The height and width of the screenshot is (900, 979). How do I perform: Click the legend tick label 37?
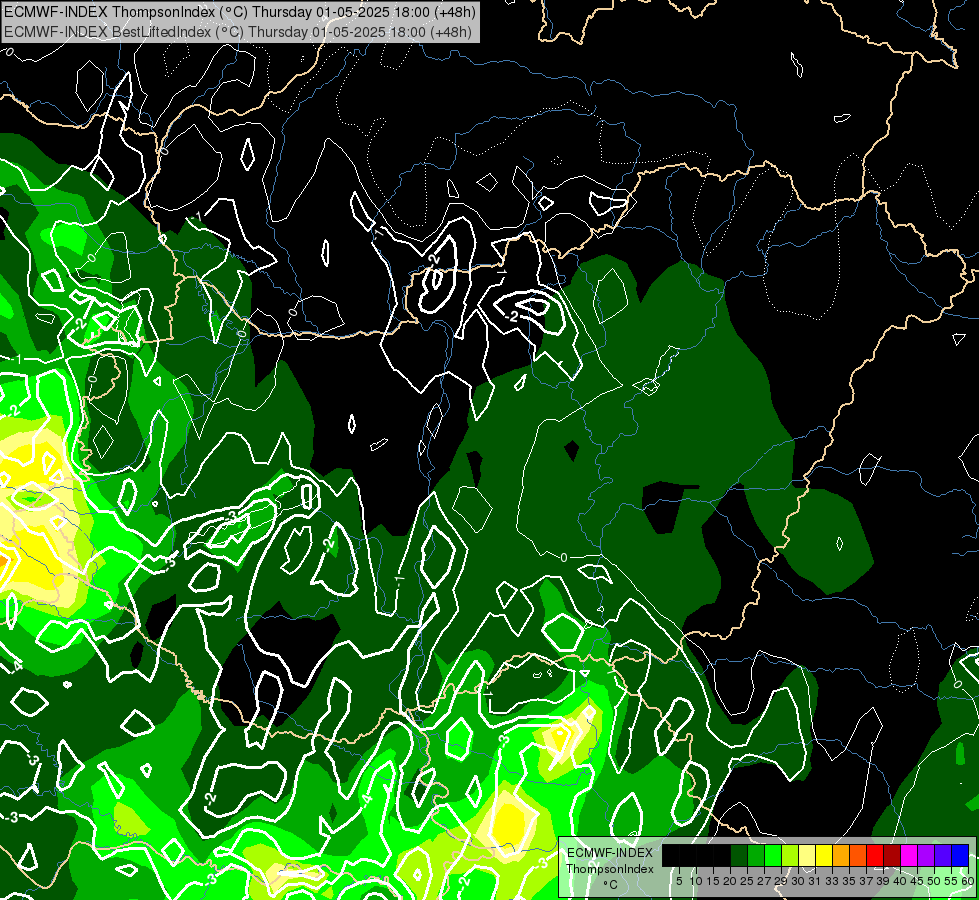[x=867, y=881]
